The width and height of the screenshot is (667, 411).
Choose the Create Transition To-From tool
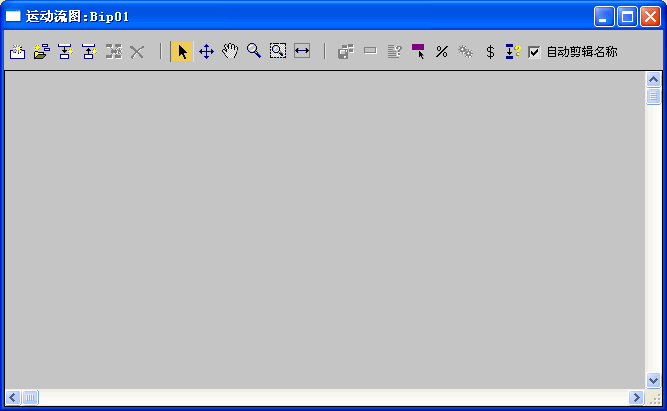click(x=89, y=51)
